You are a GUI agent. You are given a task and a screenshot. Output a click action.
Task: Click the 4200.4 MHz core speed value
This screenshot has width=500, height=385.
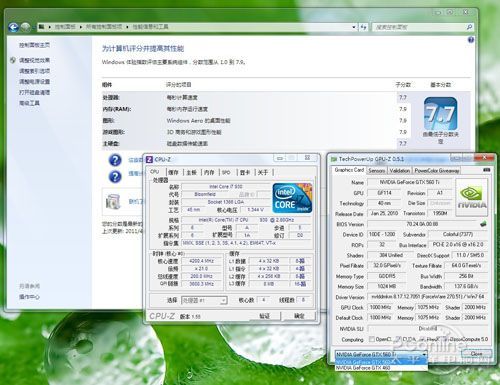pyautogui.click(x=201, y=261)
